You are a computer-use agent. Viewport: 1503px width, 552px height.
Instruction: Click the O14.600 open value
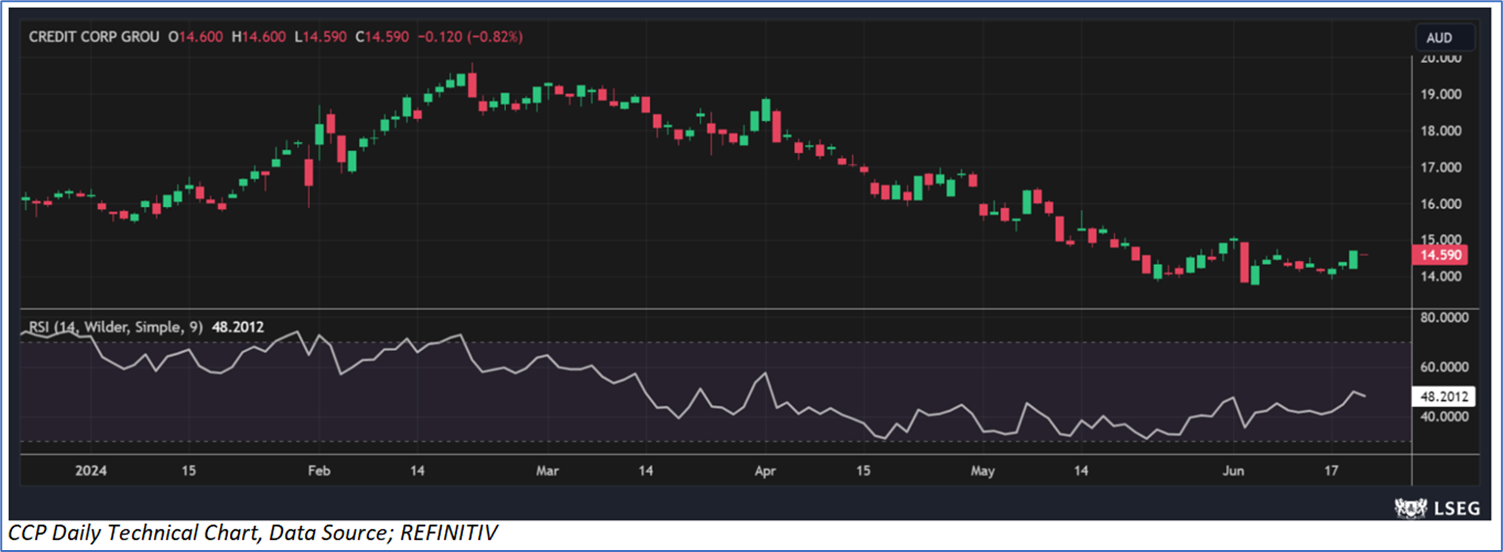click(x=197, y=36)
